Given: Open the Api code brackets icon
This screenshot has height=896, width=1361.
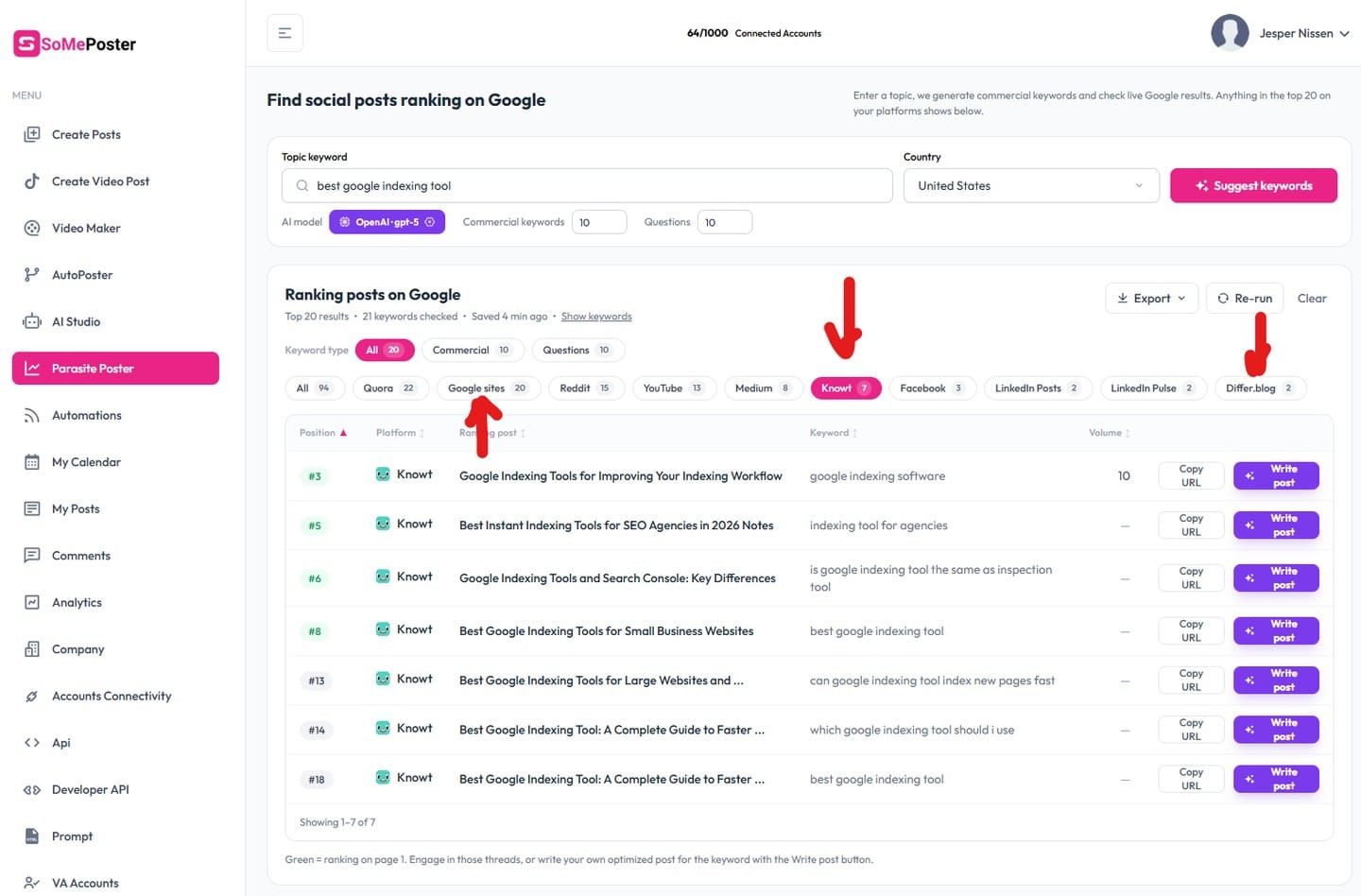Looking at the screenshot, I should coord(32,743).
